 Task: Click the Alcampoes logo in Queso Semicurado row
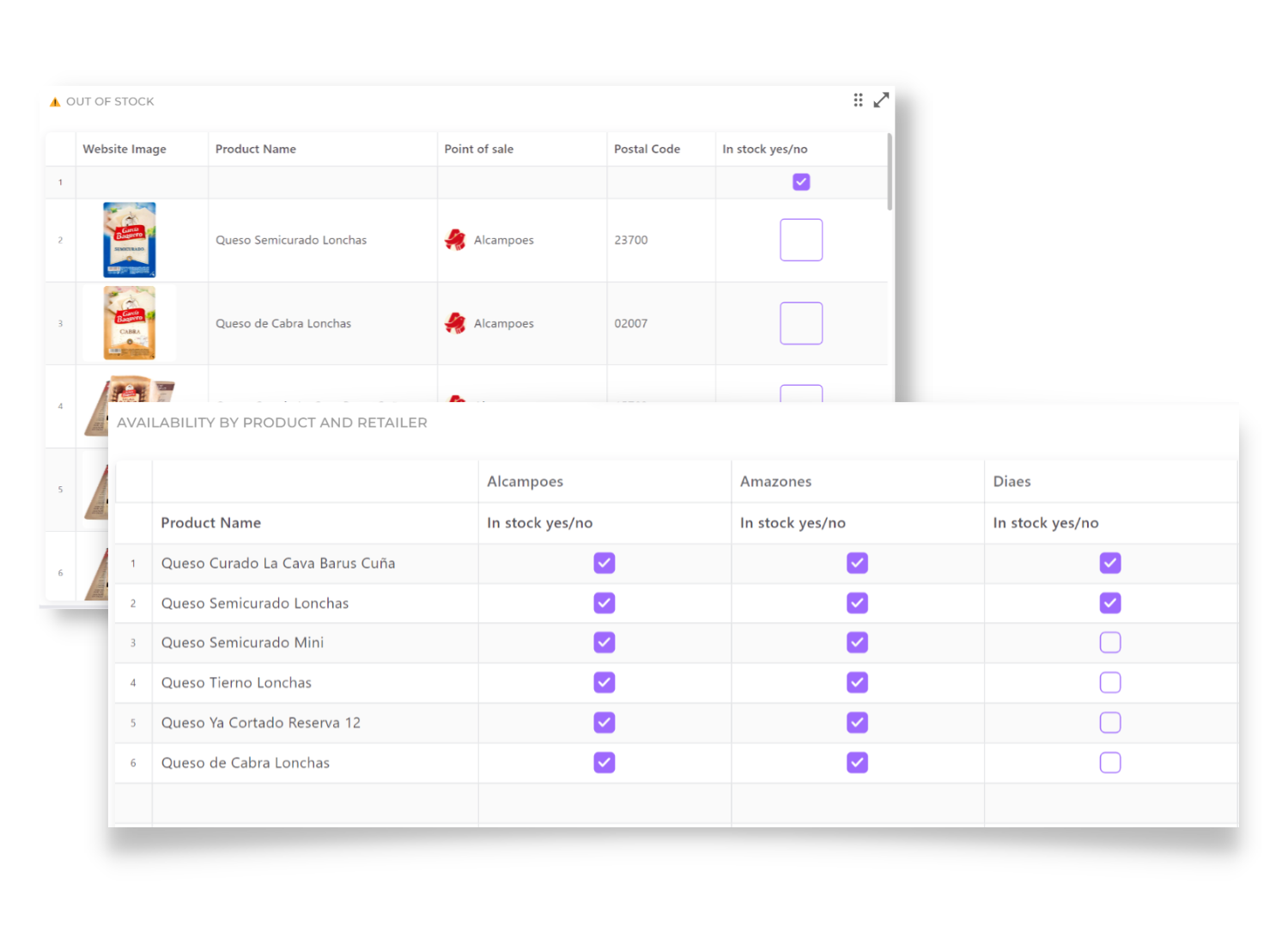click(455, 240)
